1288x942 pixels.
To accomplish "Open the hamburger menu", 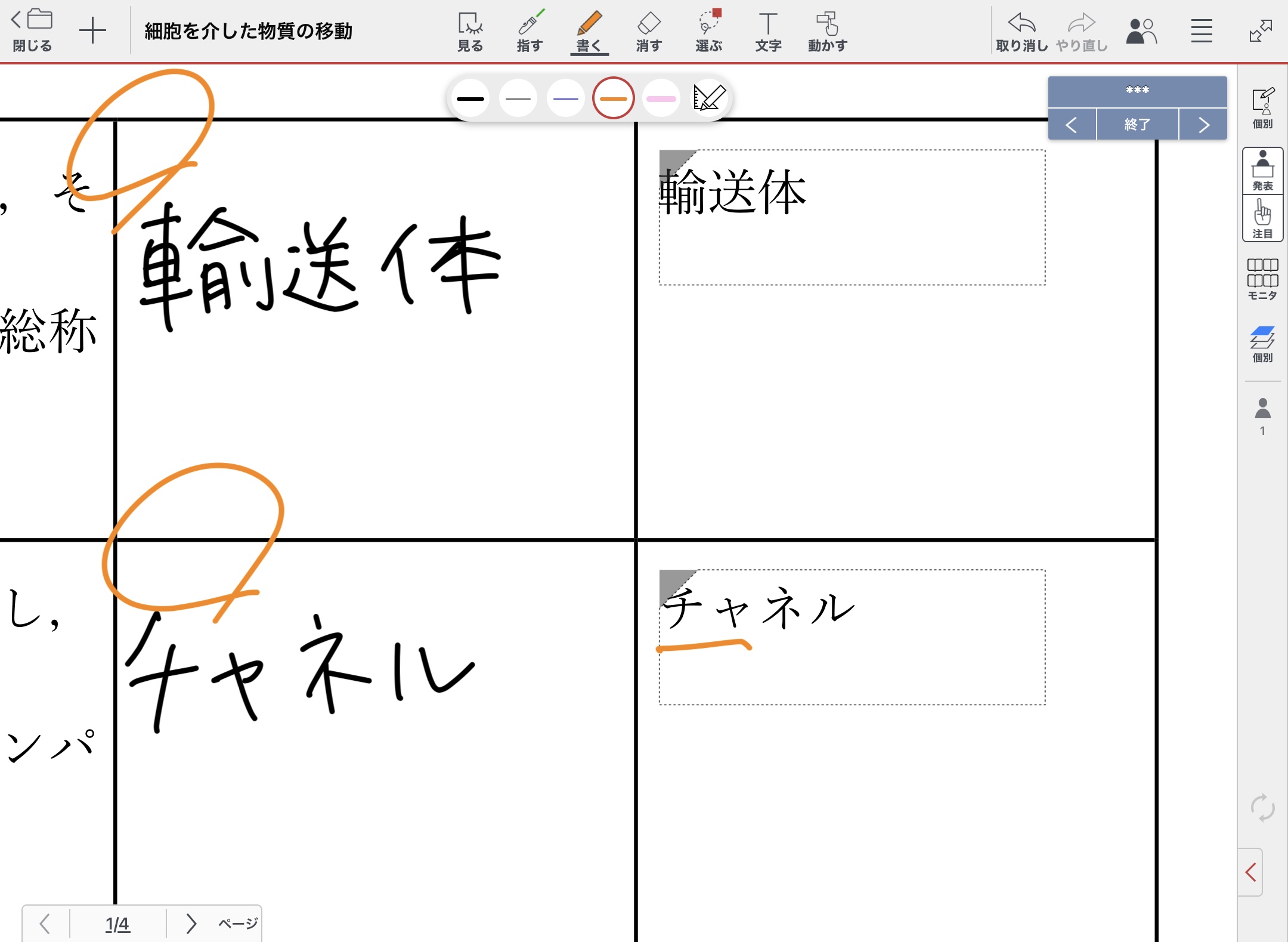I will tap(1202, 31).
